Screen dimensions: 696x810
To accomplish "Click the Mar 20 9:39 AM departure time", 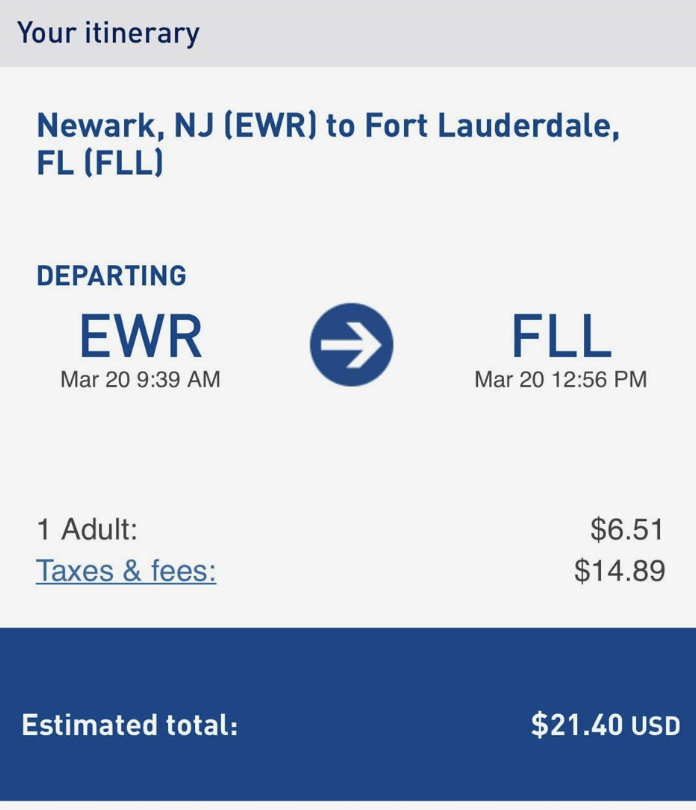I will coord(141,379).
